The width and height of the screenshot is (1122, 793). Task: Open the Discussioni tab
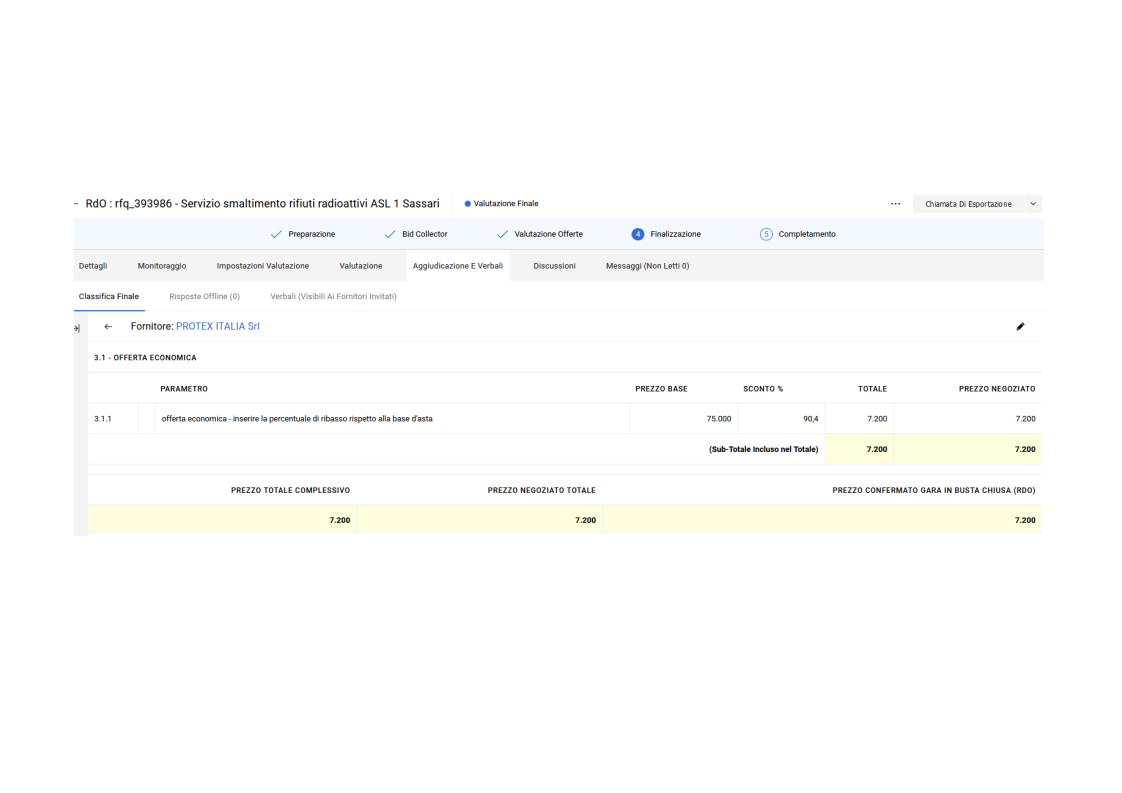pos(554,266)
